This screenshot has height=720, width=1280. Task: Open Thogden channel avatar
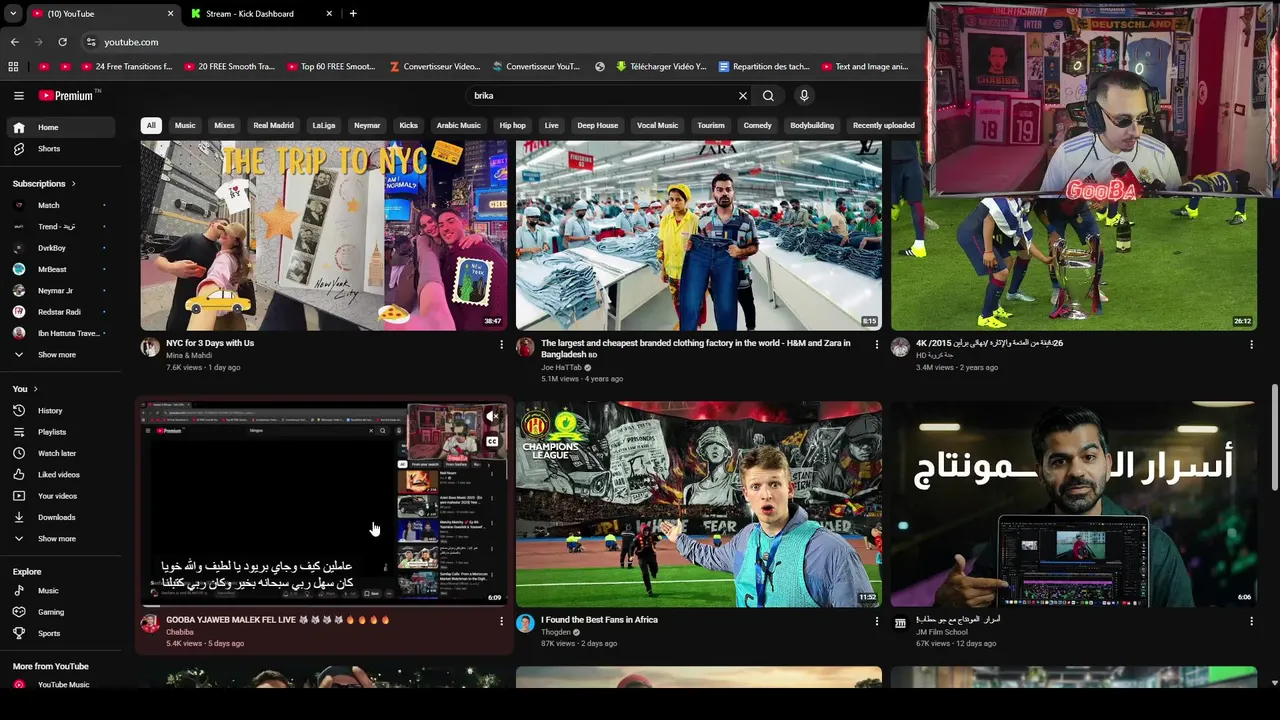click(525, 623)
